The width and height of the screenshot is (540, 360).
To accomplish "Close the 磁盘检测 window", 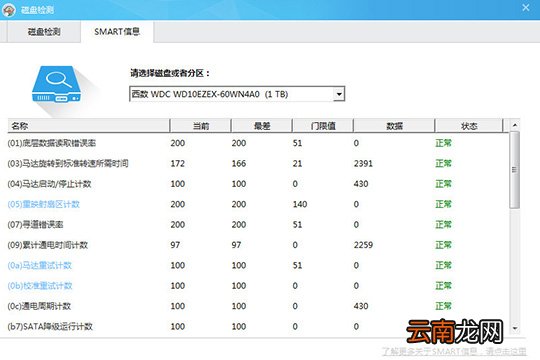I will coord(526,8).
